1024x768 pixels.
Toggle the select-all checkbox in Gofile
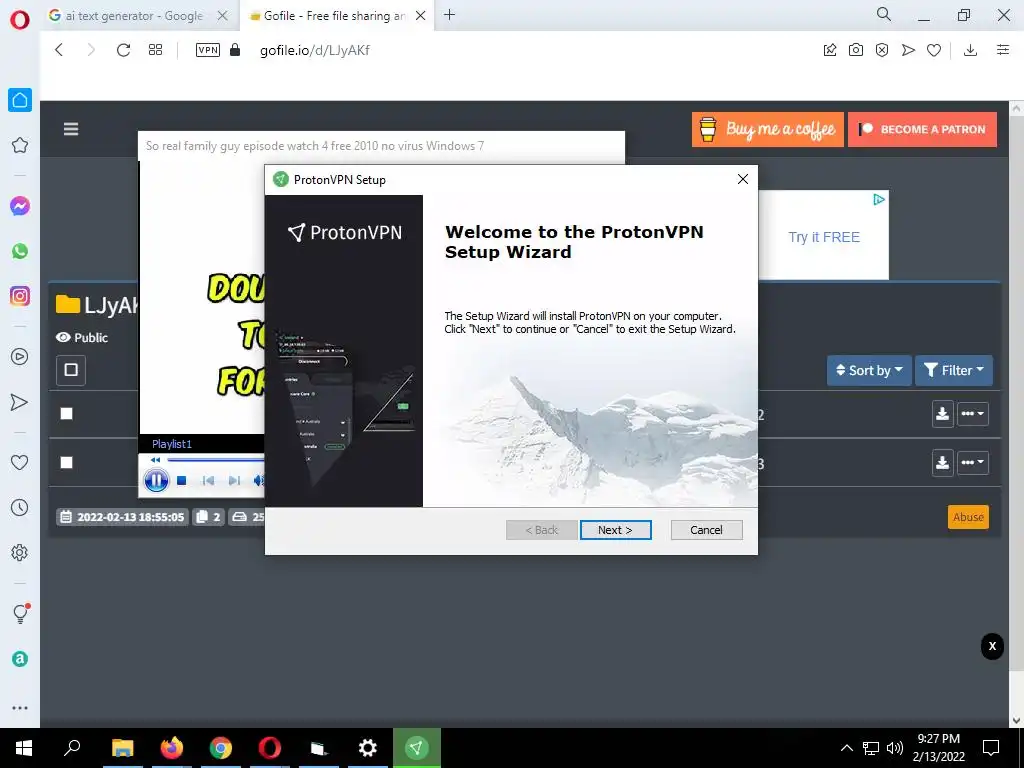point(71,370)
